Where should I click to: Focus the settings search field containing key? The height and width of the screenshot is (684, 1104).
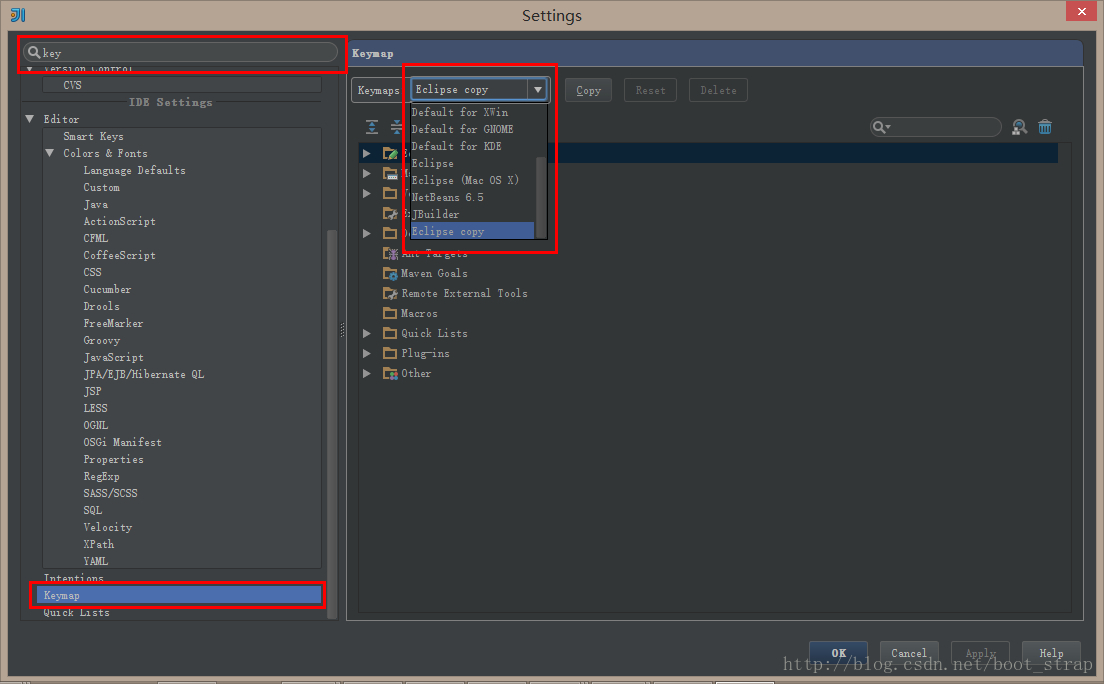pyautogui.click(x=181, y=52)
